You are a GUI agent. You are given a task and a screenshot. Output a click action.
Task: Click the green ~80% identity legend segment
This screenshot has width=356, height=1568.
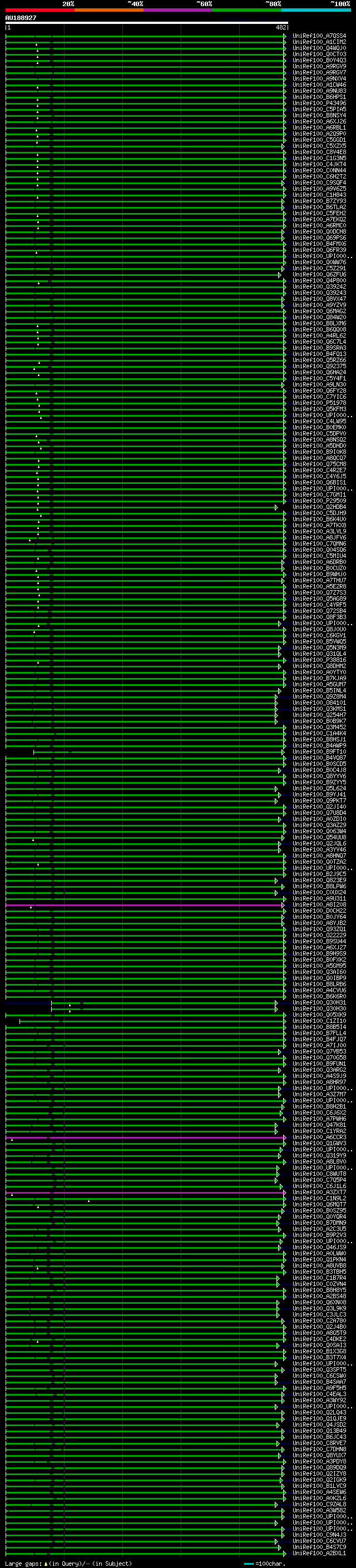coord(247,10)
